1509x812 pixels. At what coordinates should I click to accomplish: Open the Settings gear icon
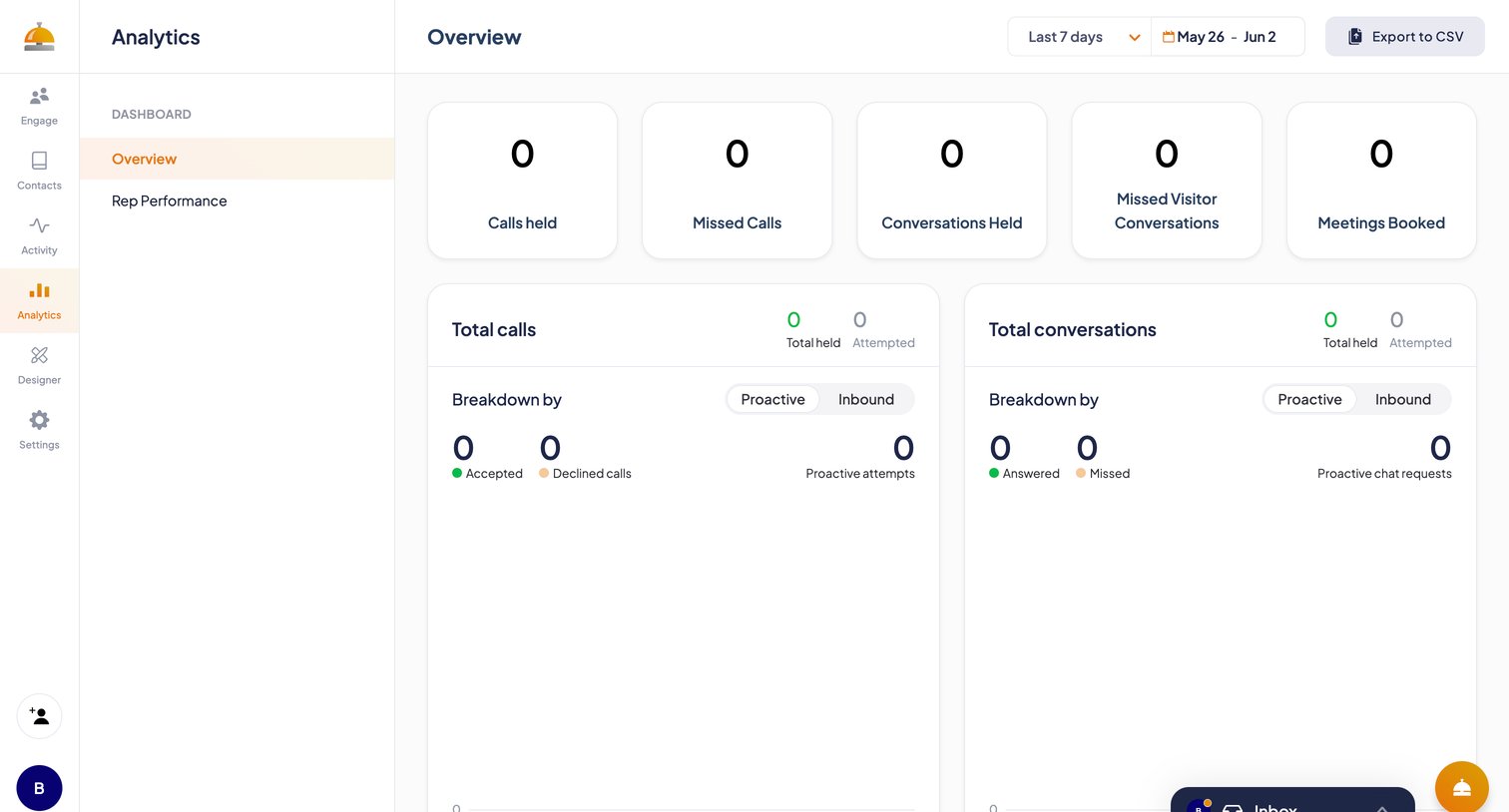[39, 420]
